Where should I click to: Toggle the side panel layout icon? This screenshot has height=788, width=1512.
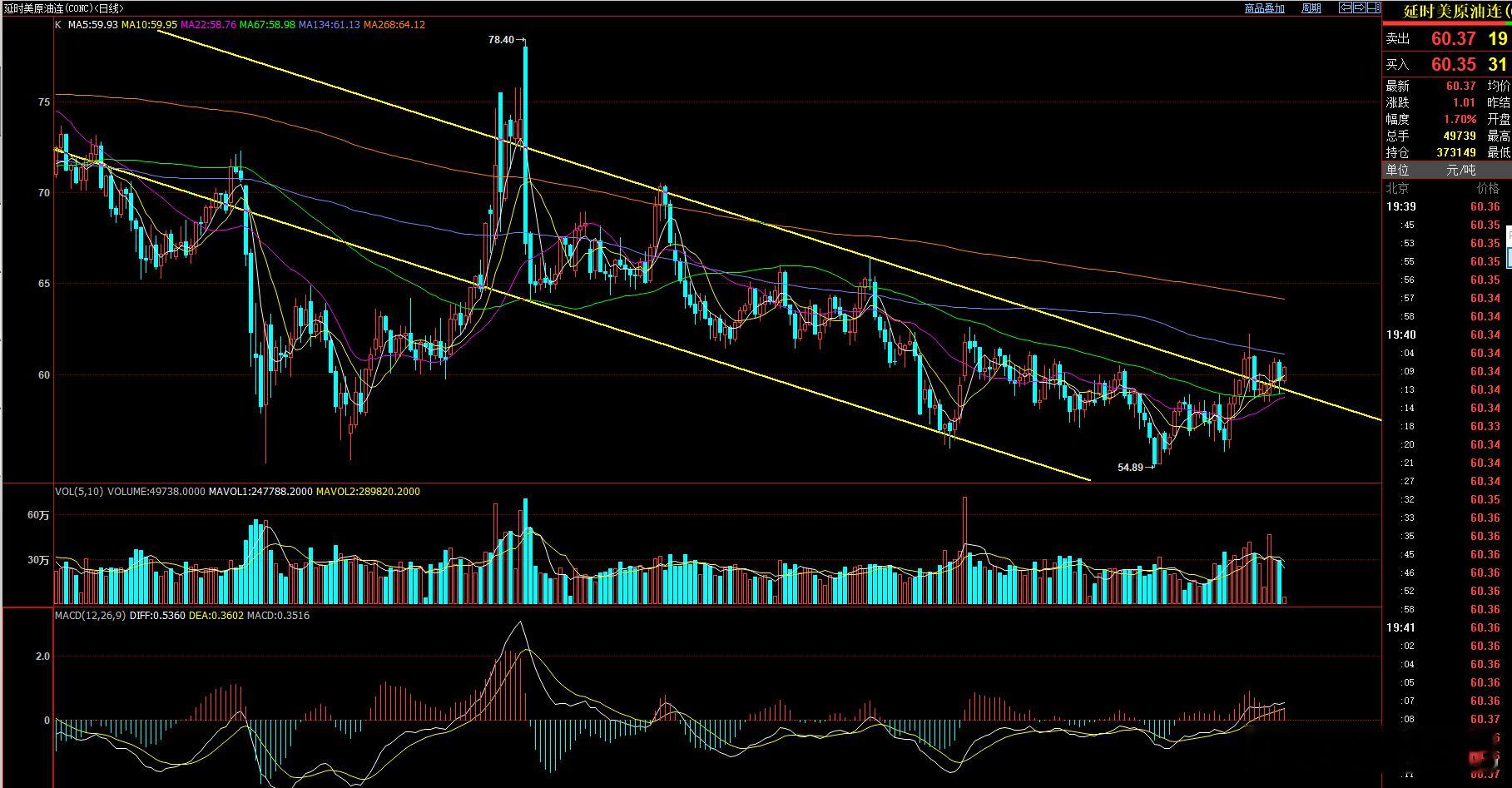1373,7
